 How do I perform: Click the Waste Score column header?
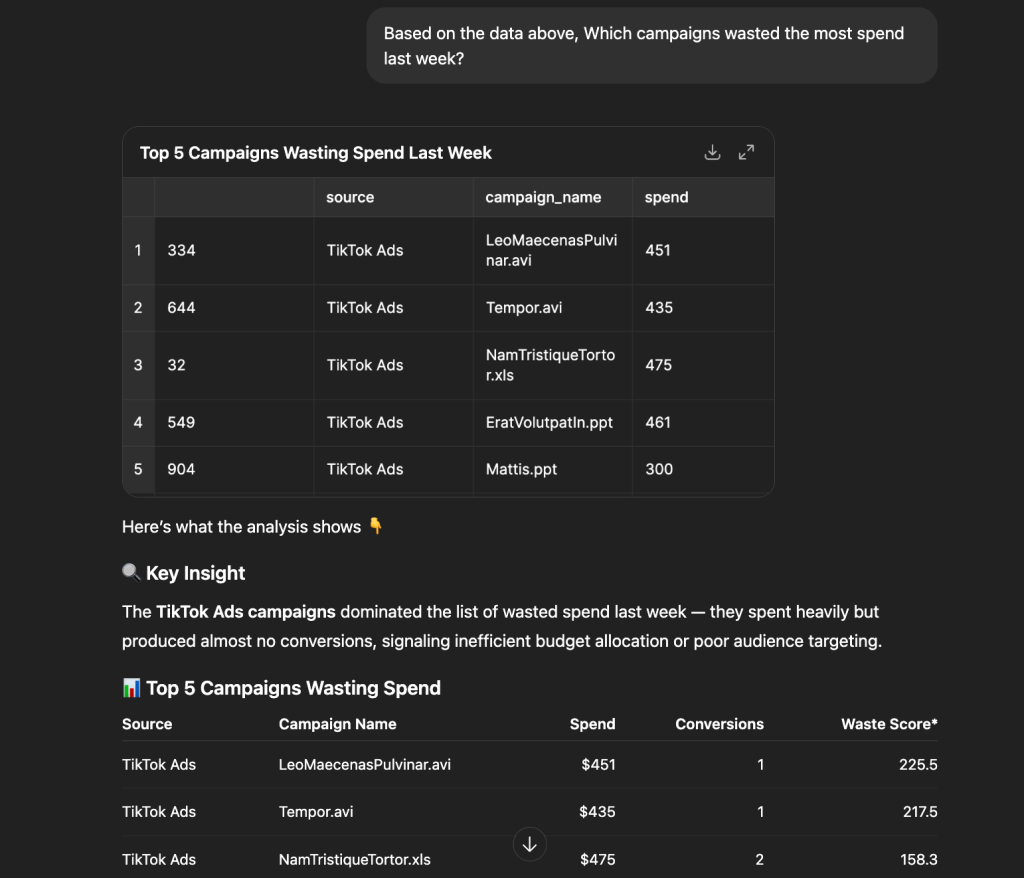point(889,723)
